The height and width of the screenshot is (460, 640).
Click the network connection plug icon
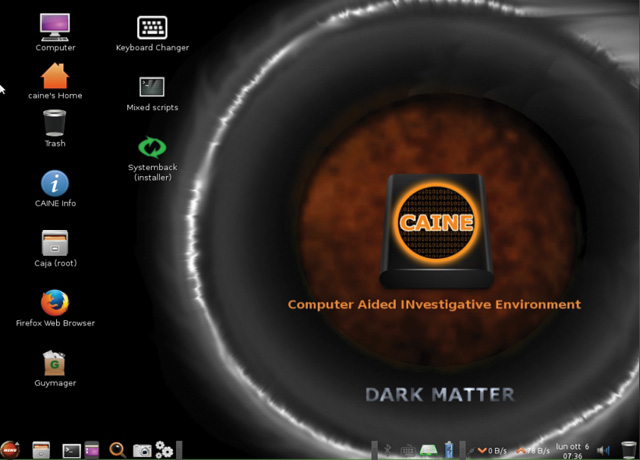[471, 451]
